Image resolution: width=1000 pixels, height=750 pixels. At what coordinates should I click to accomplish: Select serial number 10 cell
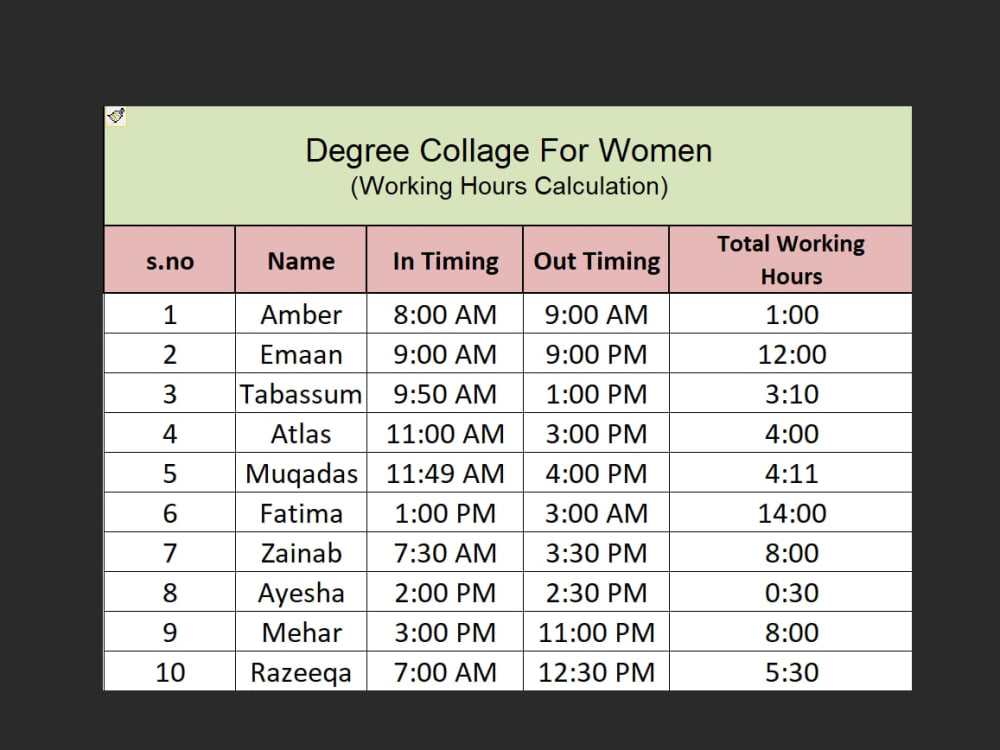point(170,672)
